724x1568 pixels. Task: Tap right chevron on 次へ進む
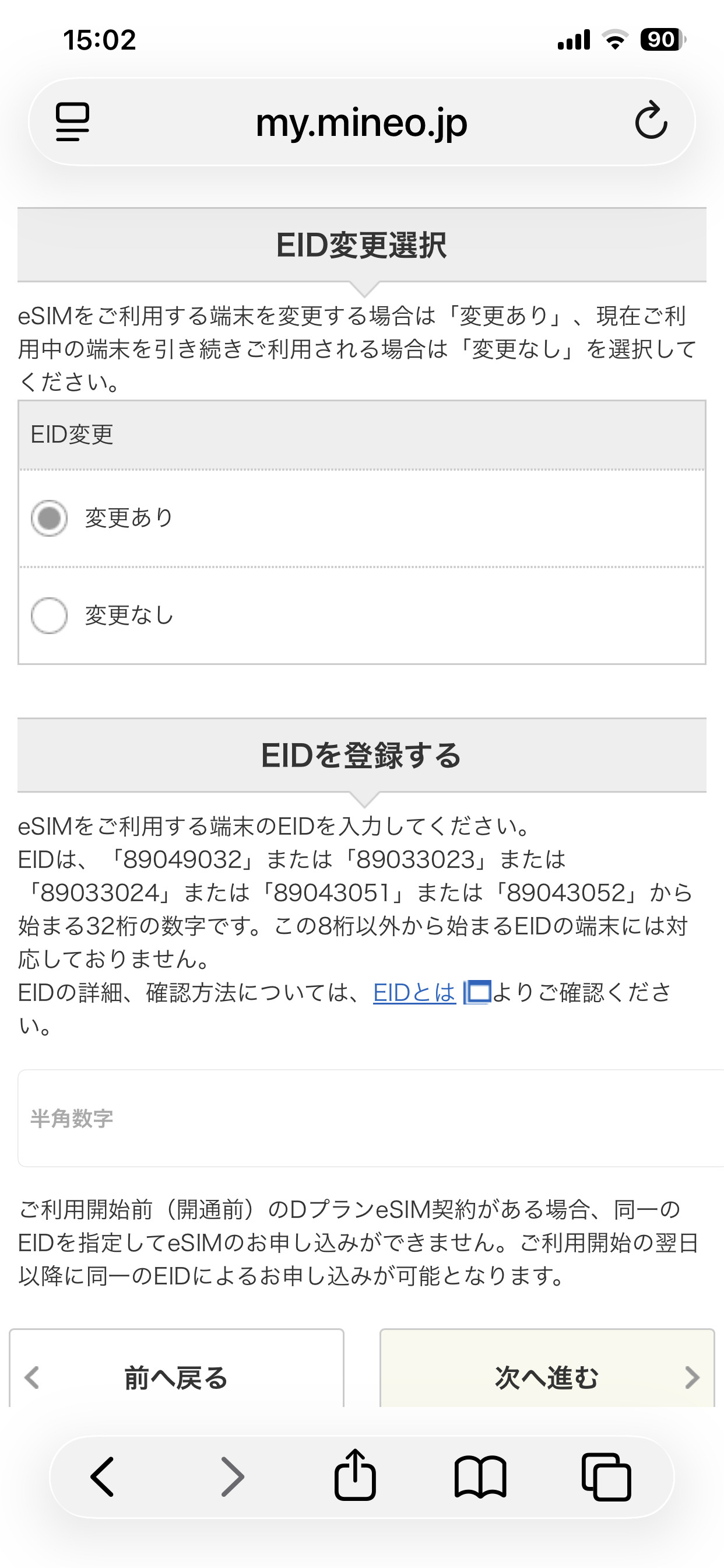pyautogui.click(x=692, y=1377)
